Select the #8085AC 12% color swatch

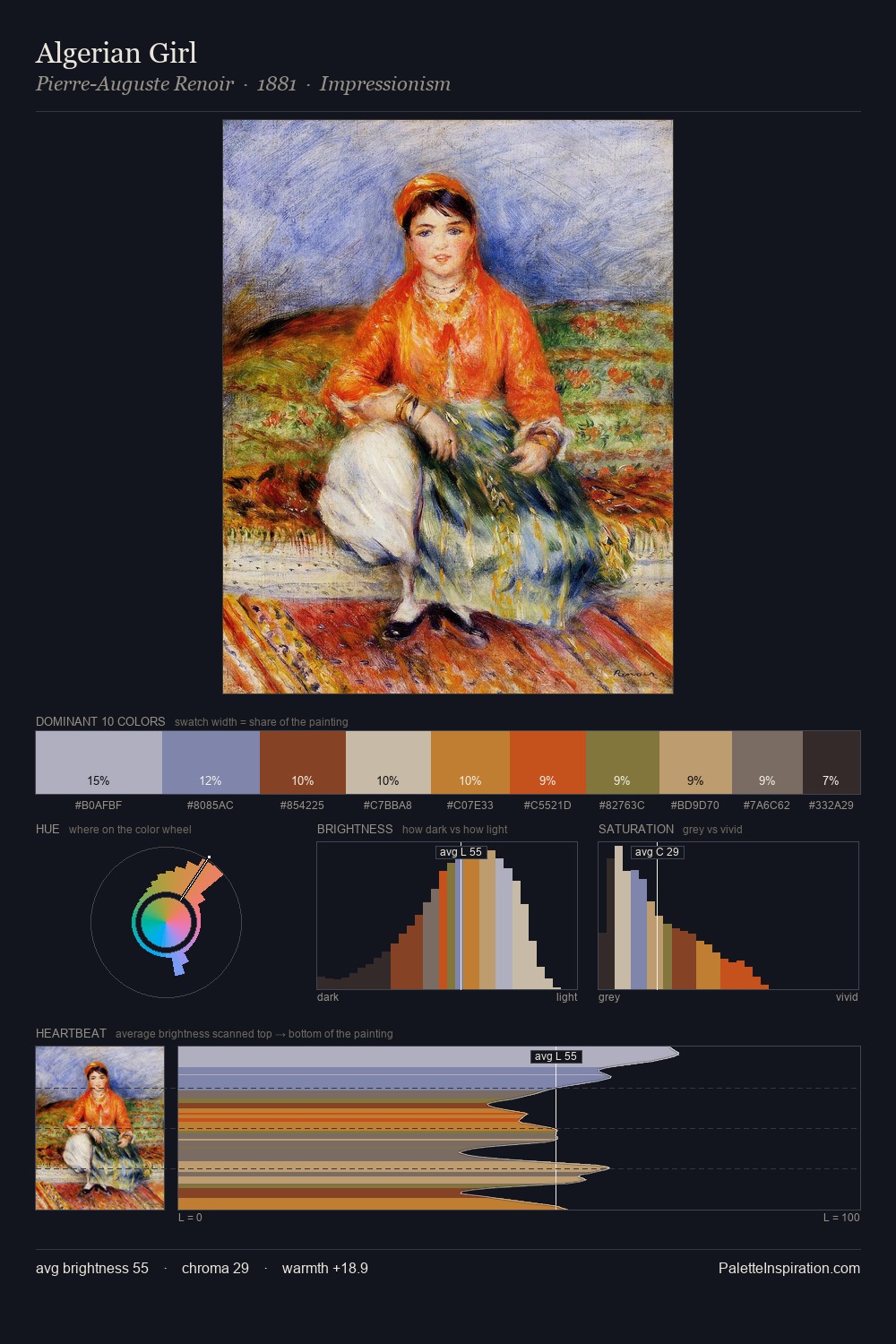(x=211, y=762)
